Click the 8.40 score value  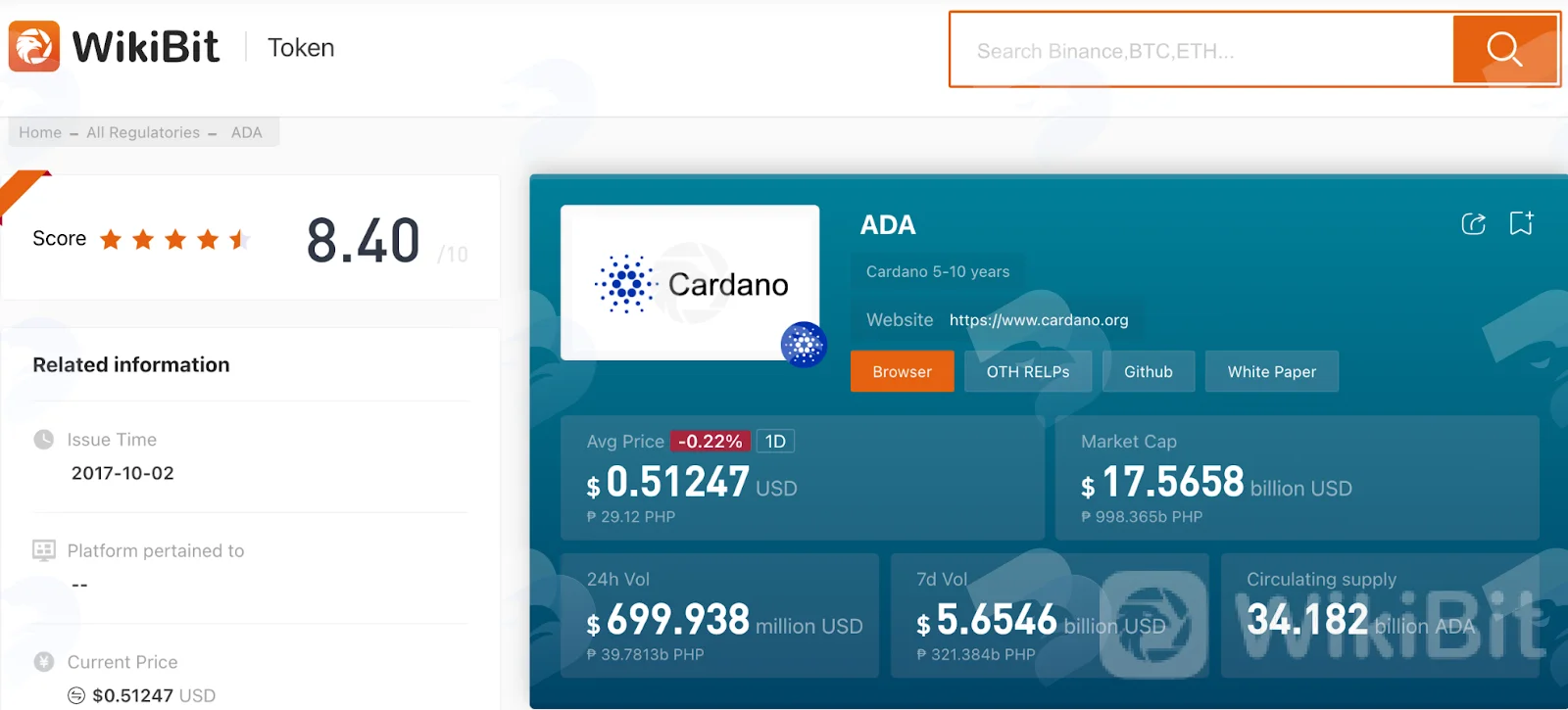[364, 241]
